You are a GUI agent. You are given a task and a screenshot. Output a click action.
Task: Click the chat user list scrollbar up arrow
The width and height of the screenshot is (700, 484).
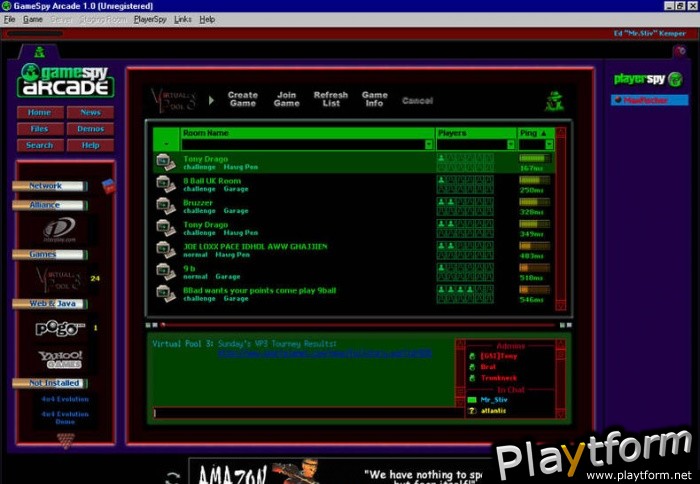tap(560, 344)
